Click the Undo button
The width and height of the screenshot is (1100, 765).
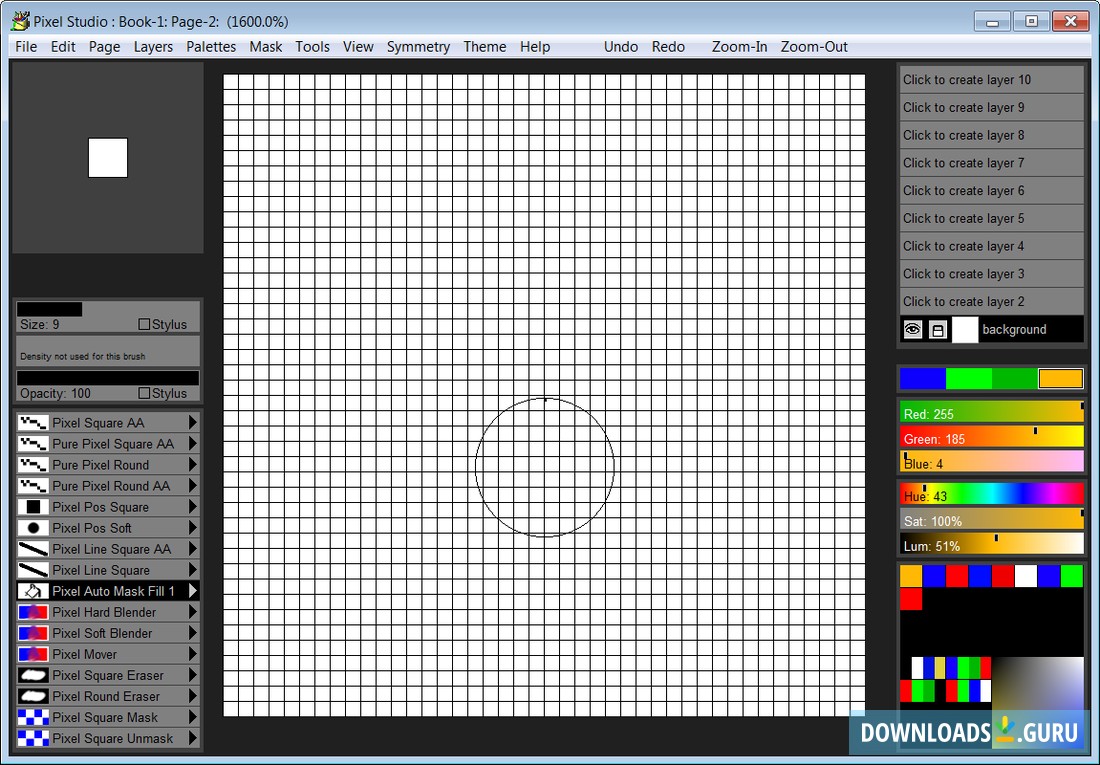pyautogui.click(x=621, y=46)
